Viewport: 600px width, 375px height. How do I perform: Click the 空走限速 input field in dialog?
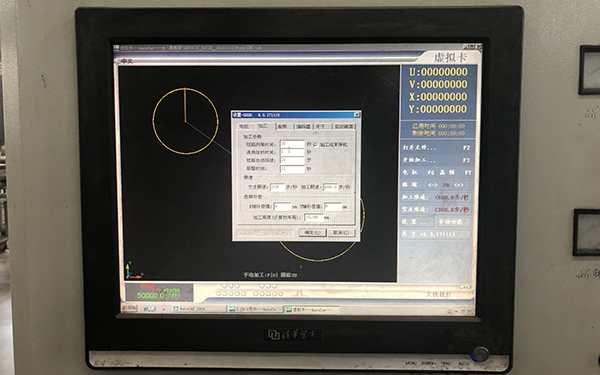(x=277, y=187)
